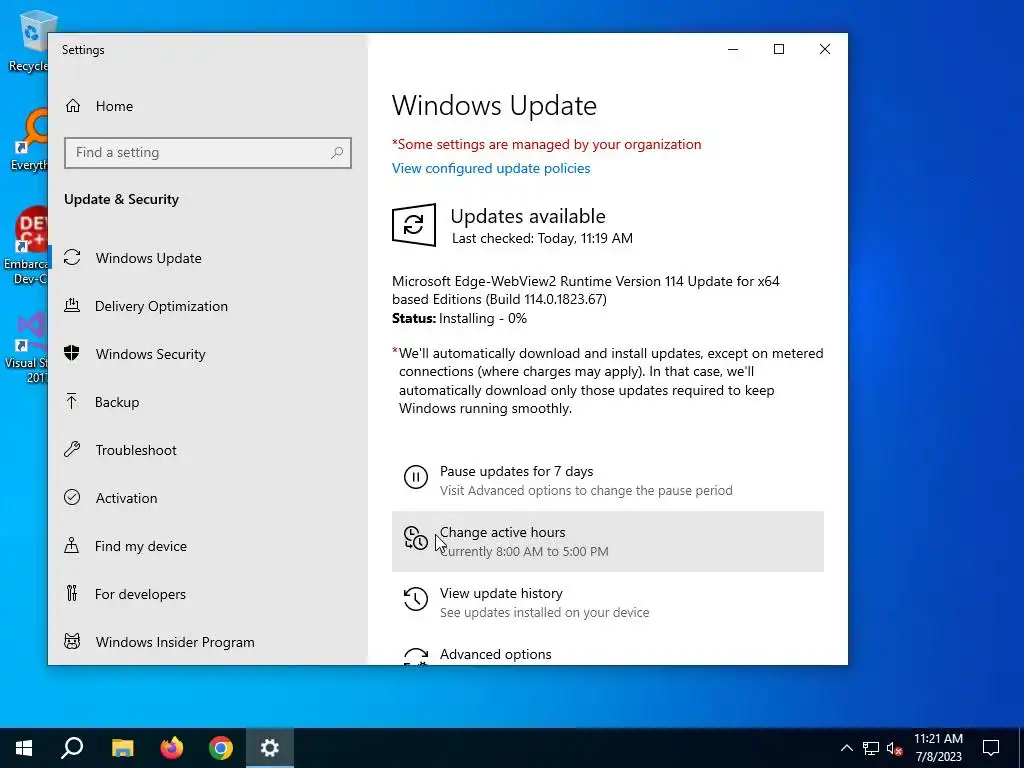Click the Find my device icon
Screen dimensions: 1024x768
[72, 545]
